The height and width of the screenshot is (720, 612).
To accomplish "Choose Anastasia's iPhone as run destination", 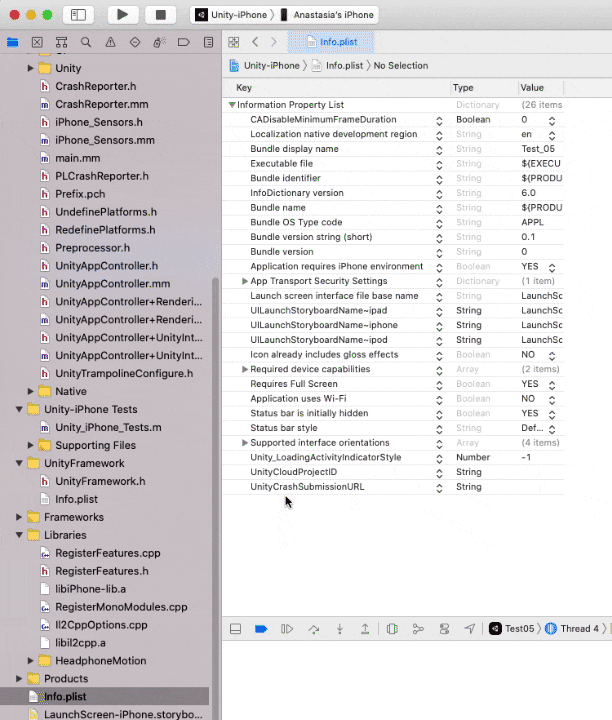I will coord(327,15).
